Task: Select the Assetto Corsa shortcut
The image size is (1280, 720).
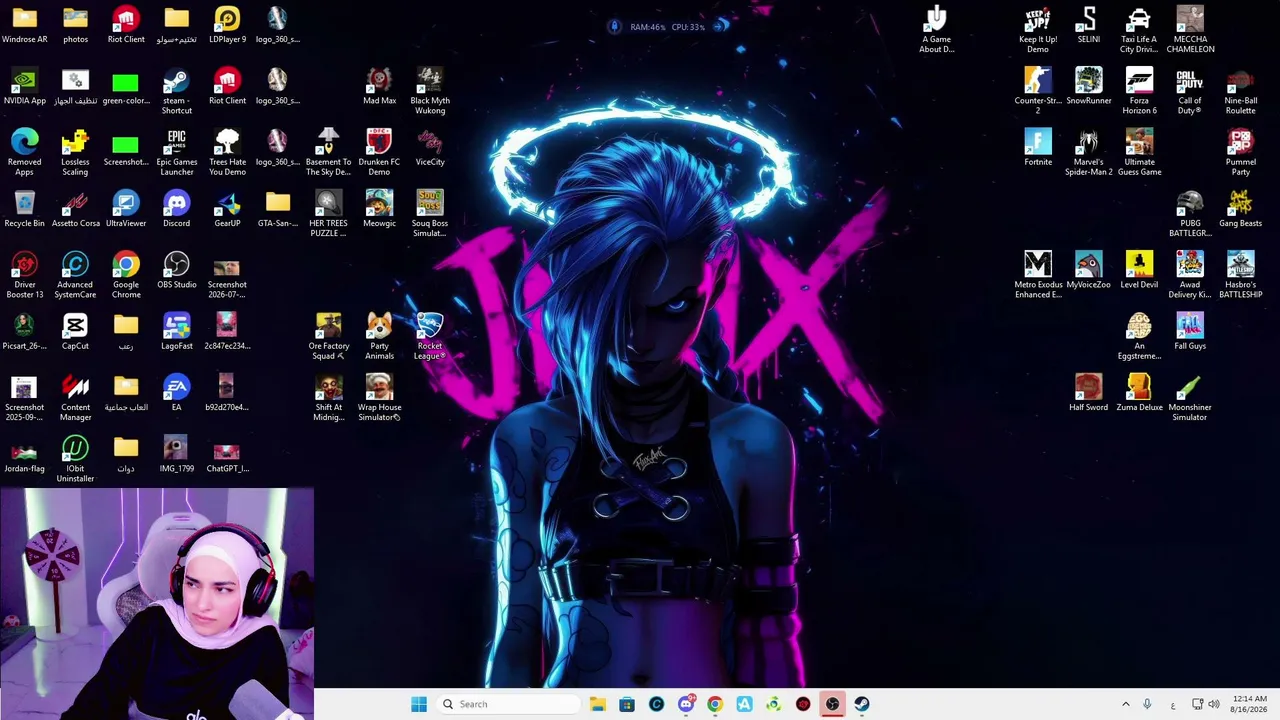Action: (75, 209)
